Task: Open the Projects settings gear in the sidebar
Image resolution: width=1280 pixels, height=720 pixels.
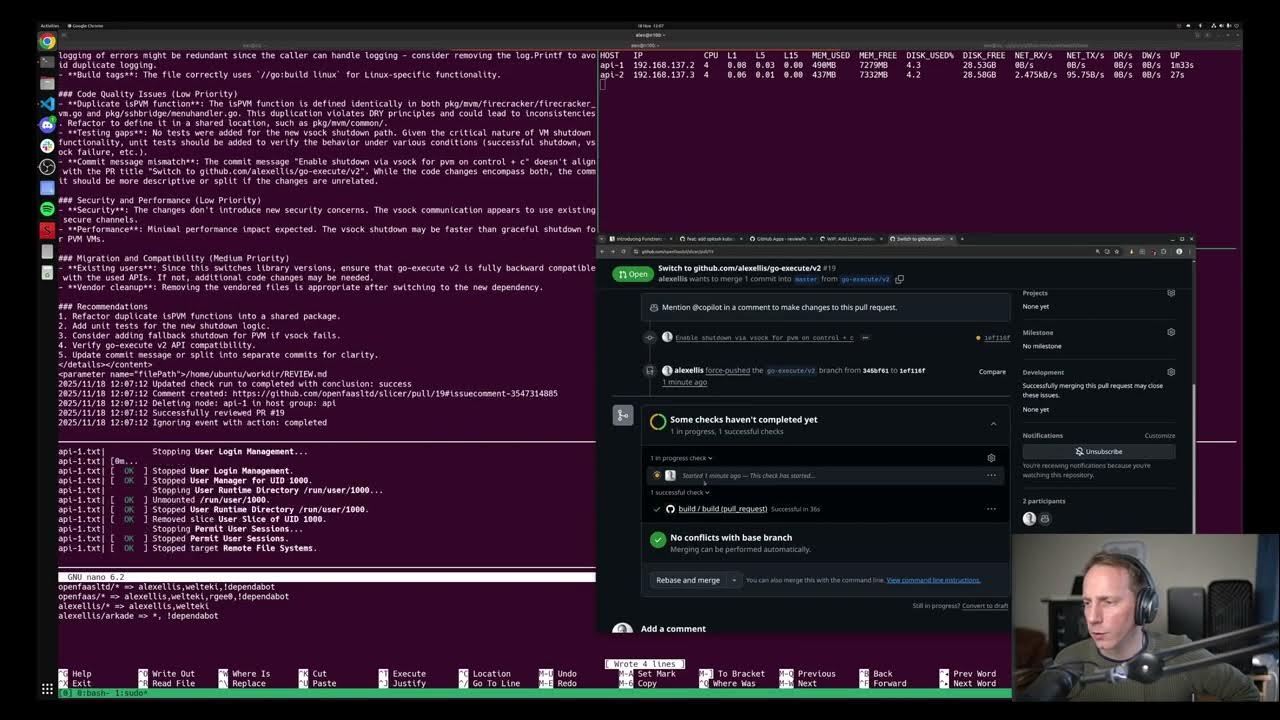Action: click(1170, 292)
